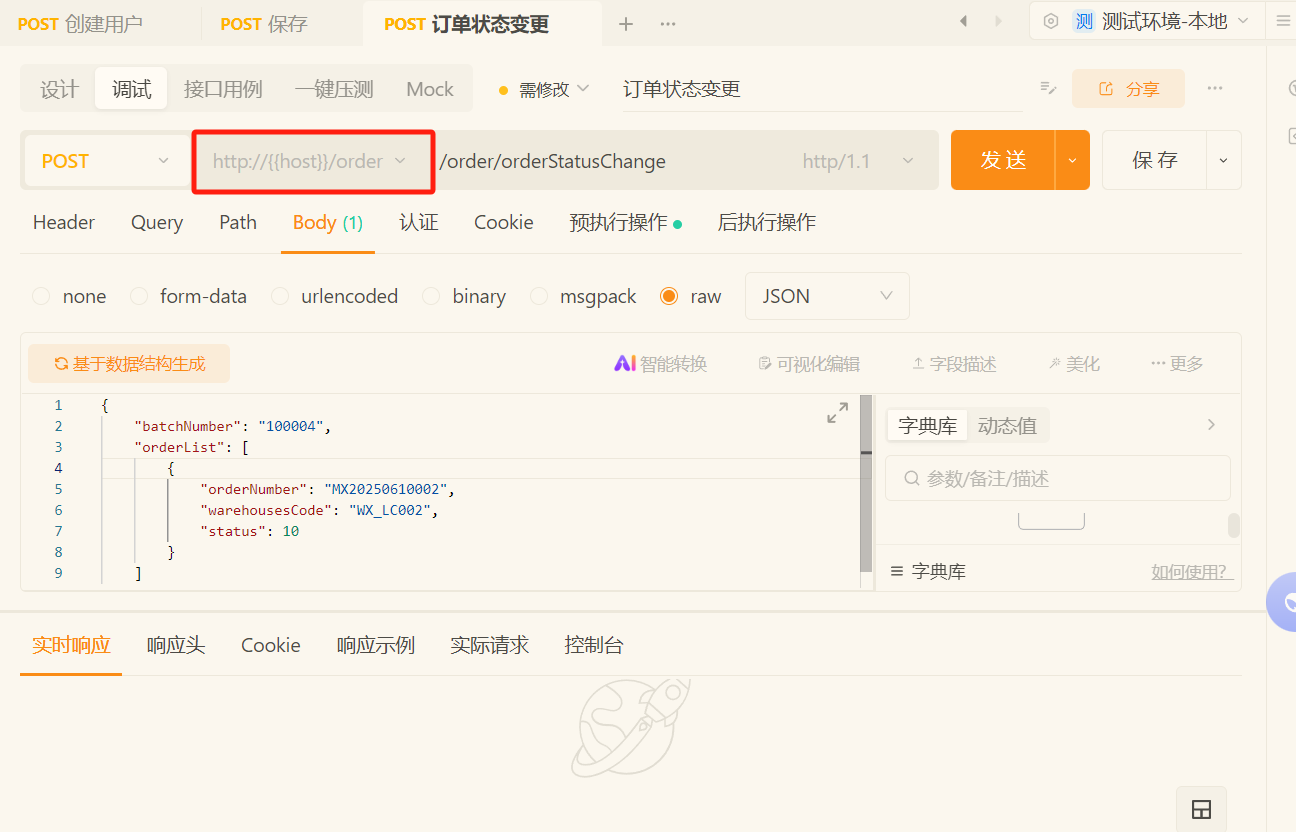
Task: Click the 订单状态变更 name field
Action: point(822,89)
